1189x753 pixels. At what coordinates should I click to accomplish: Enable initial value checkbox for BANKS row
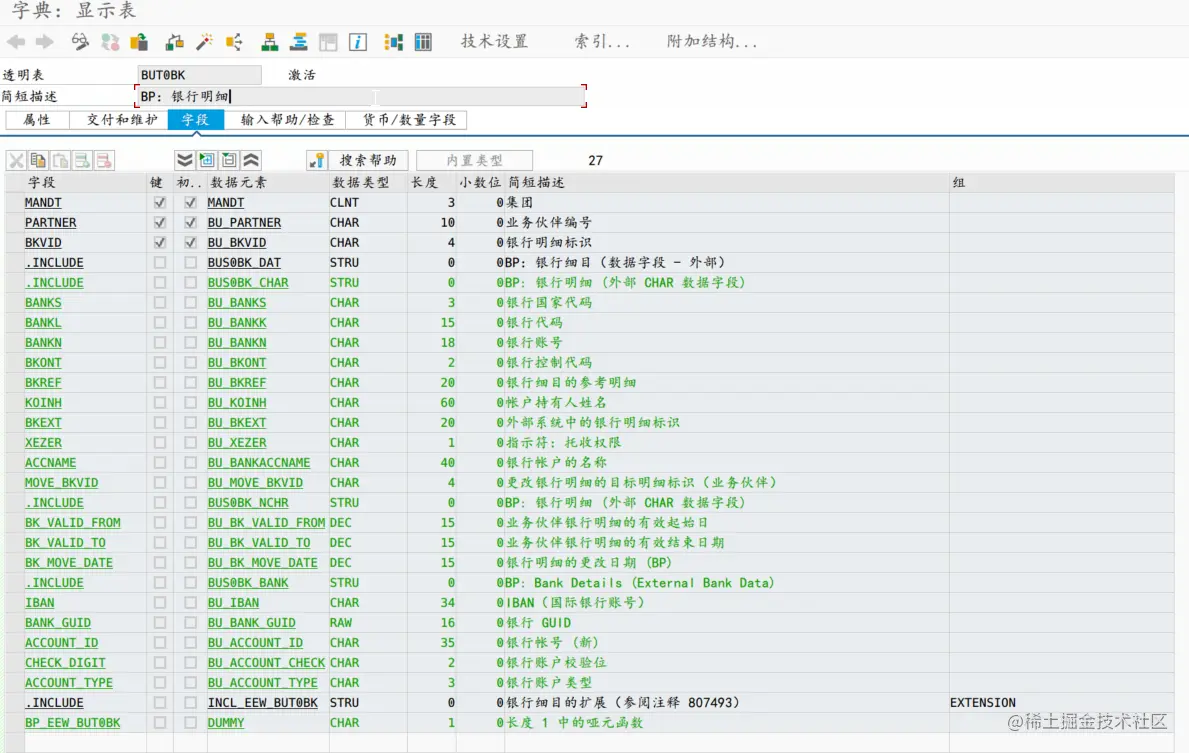[x=190, y=302]
